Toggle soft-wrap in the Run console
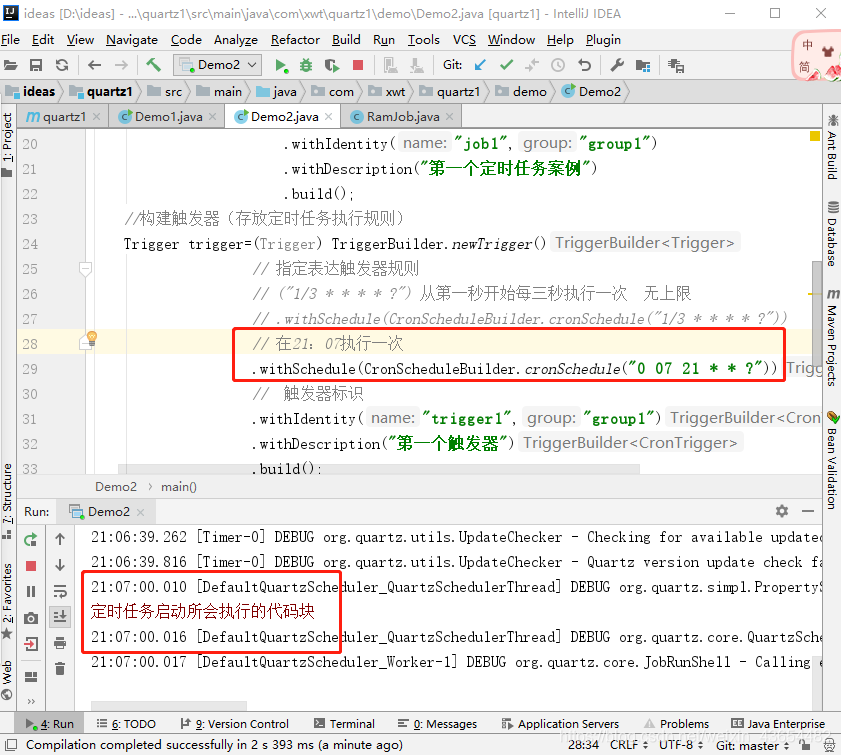 pos(60,591)
